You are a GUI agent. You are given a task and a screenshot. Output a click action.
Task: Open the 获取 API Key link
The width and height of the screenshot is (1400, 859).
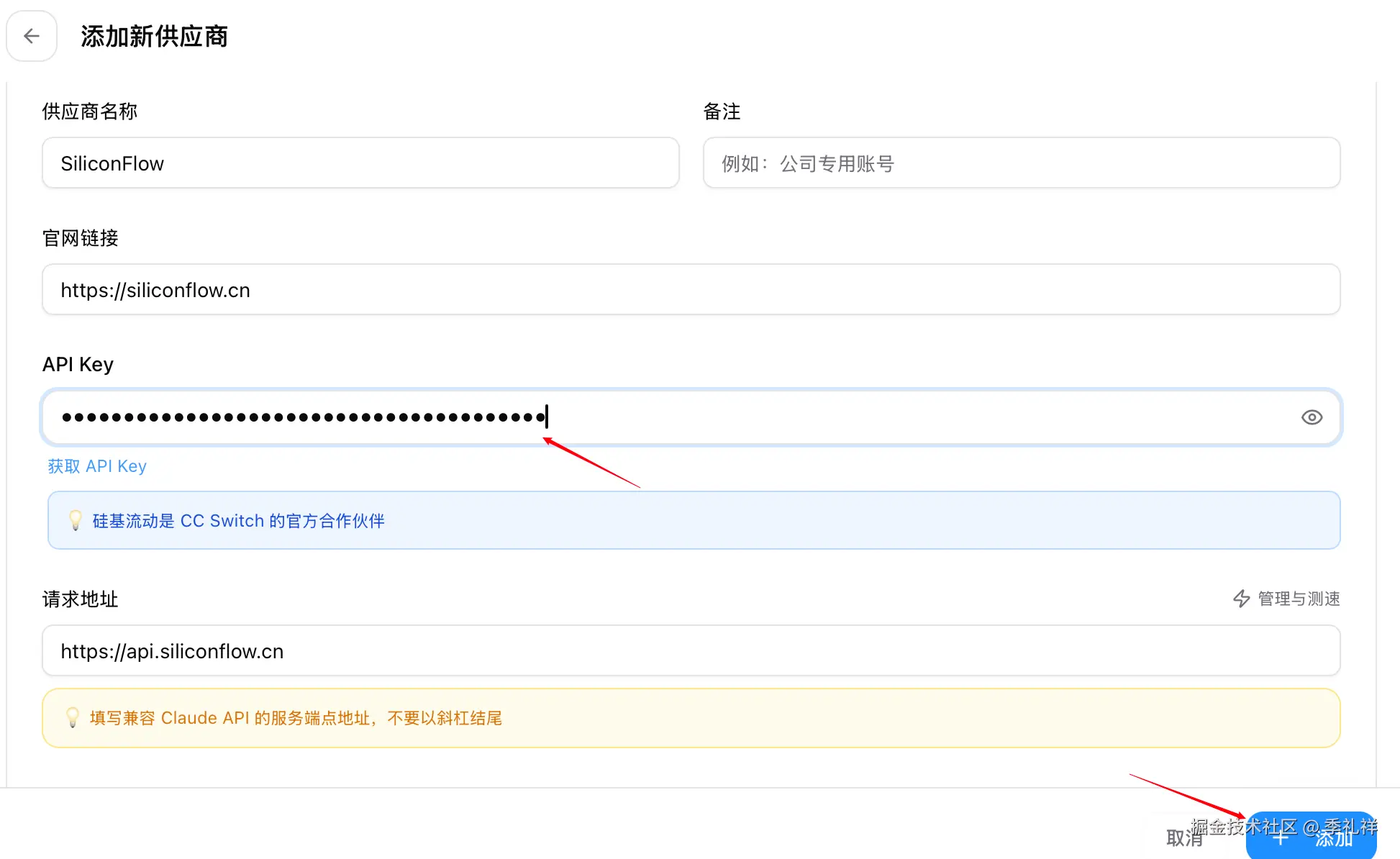(97, 466)
